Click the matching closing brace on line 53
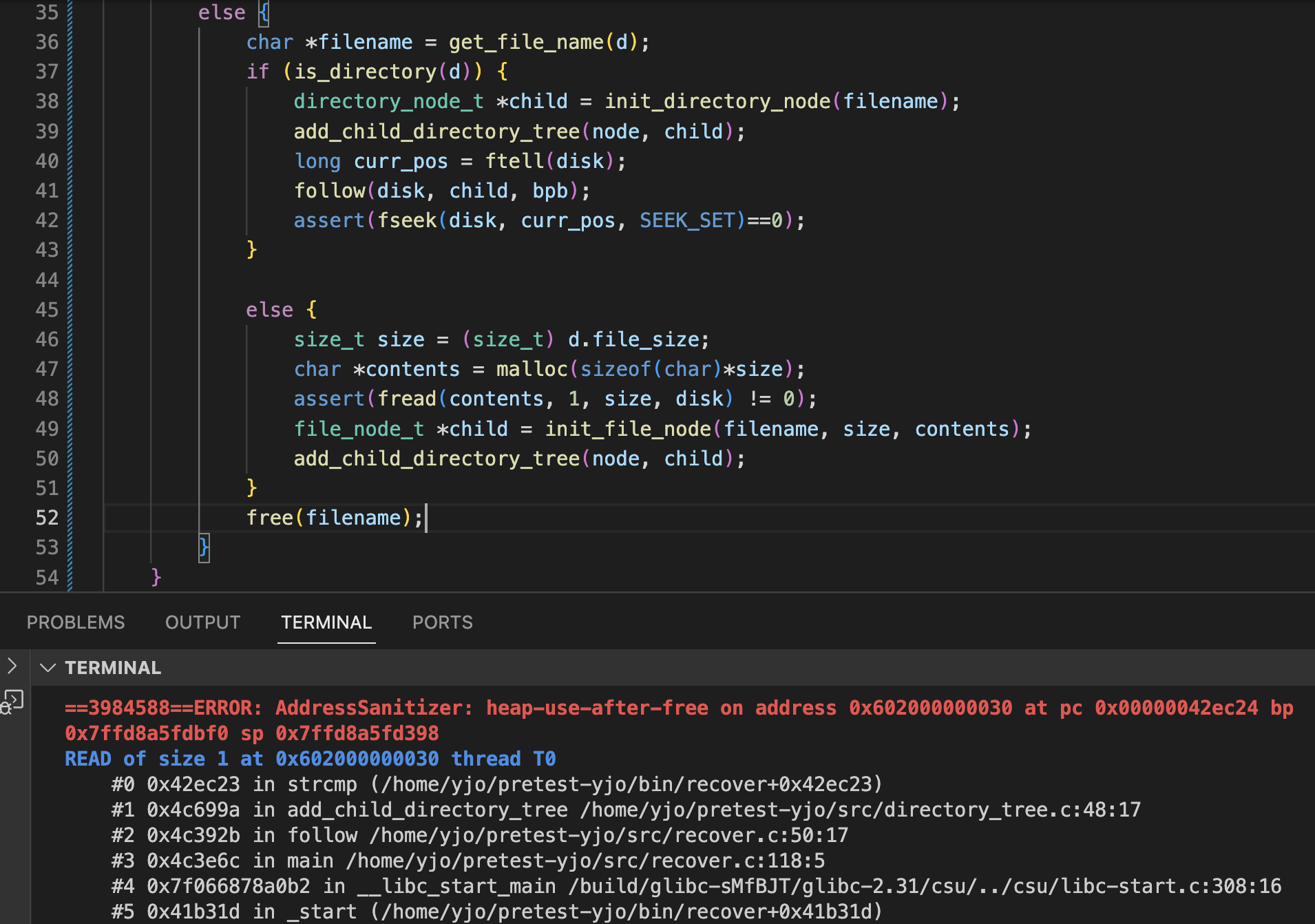The image size is (1315, 924). pos(204,547)
